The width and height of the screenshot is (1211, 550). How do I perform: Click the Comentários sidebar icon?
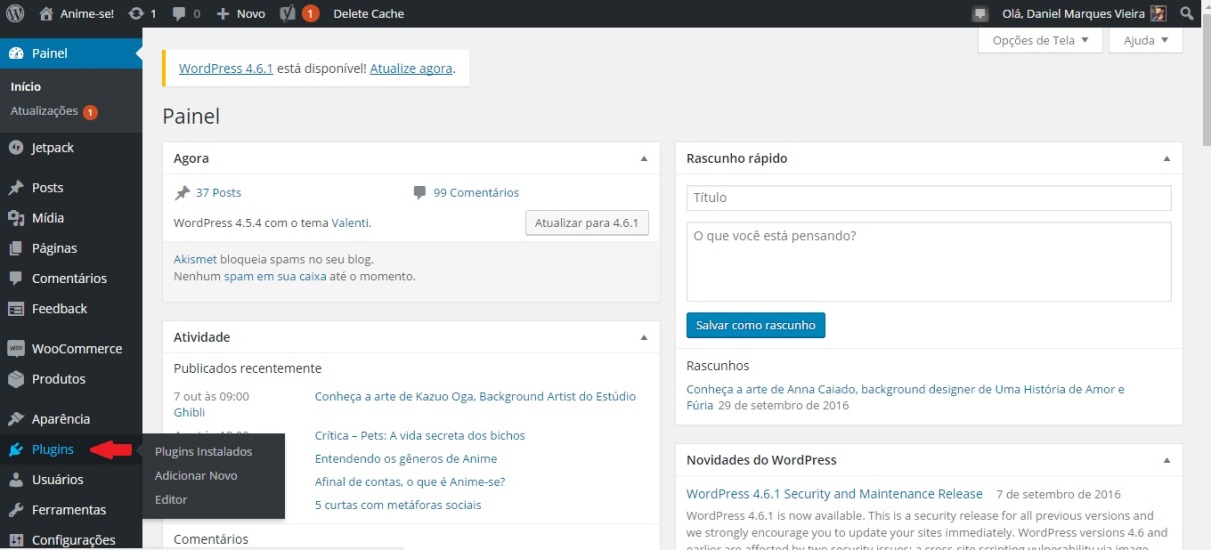coord(15,278)
